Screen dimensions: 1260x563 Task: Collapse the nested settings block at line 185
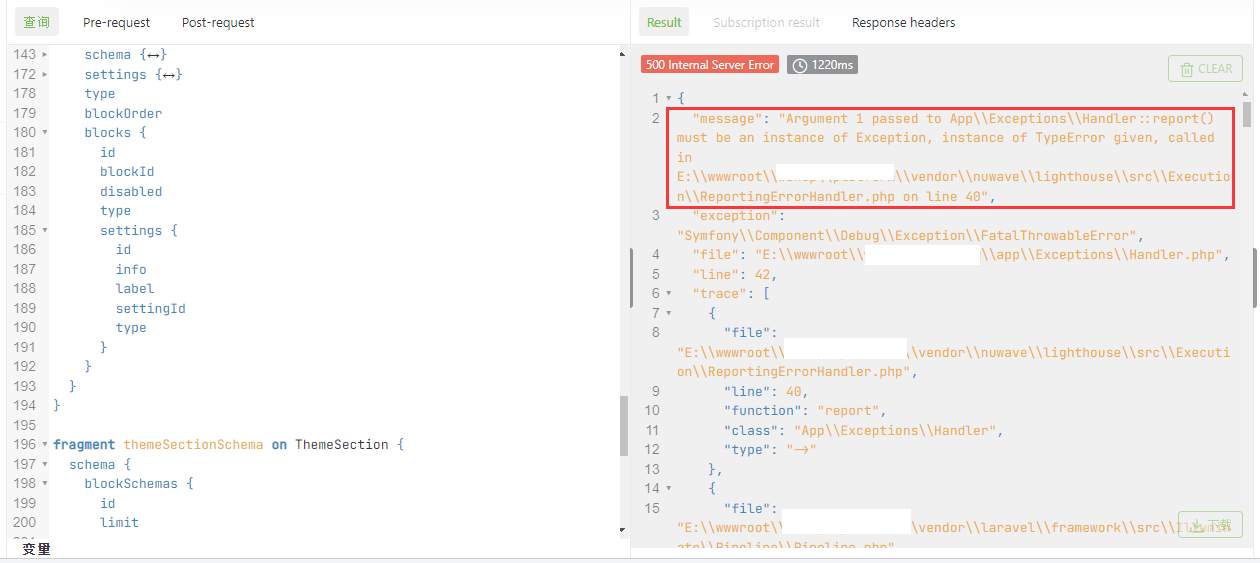(44, 231)
